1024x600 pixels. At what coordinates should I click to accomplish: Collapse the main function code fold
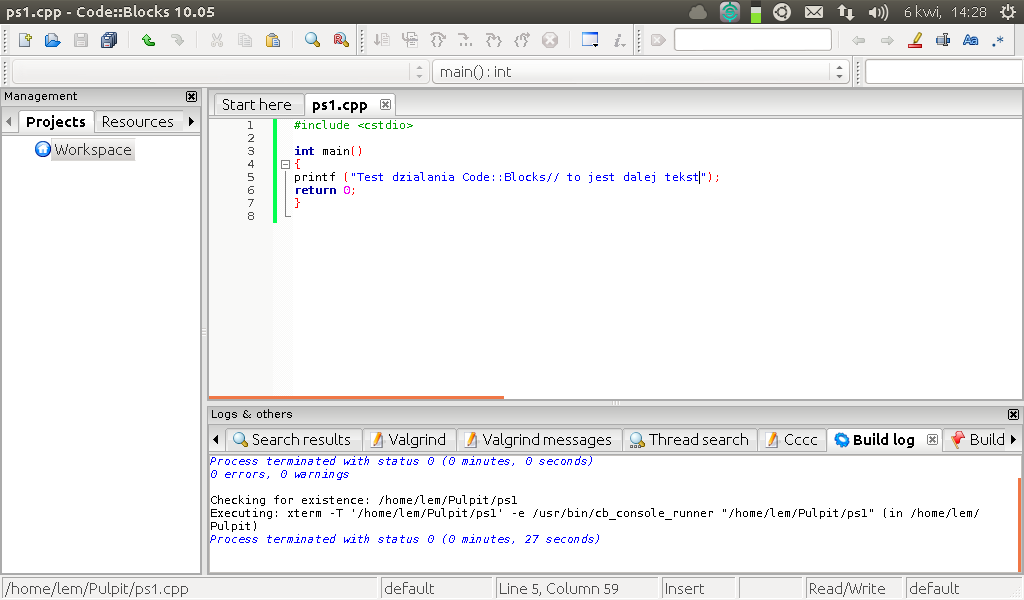[x=285, y=163]
